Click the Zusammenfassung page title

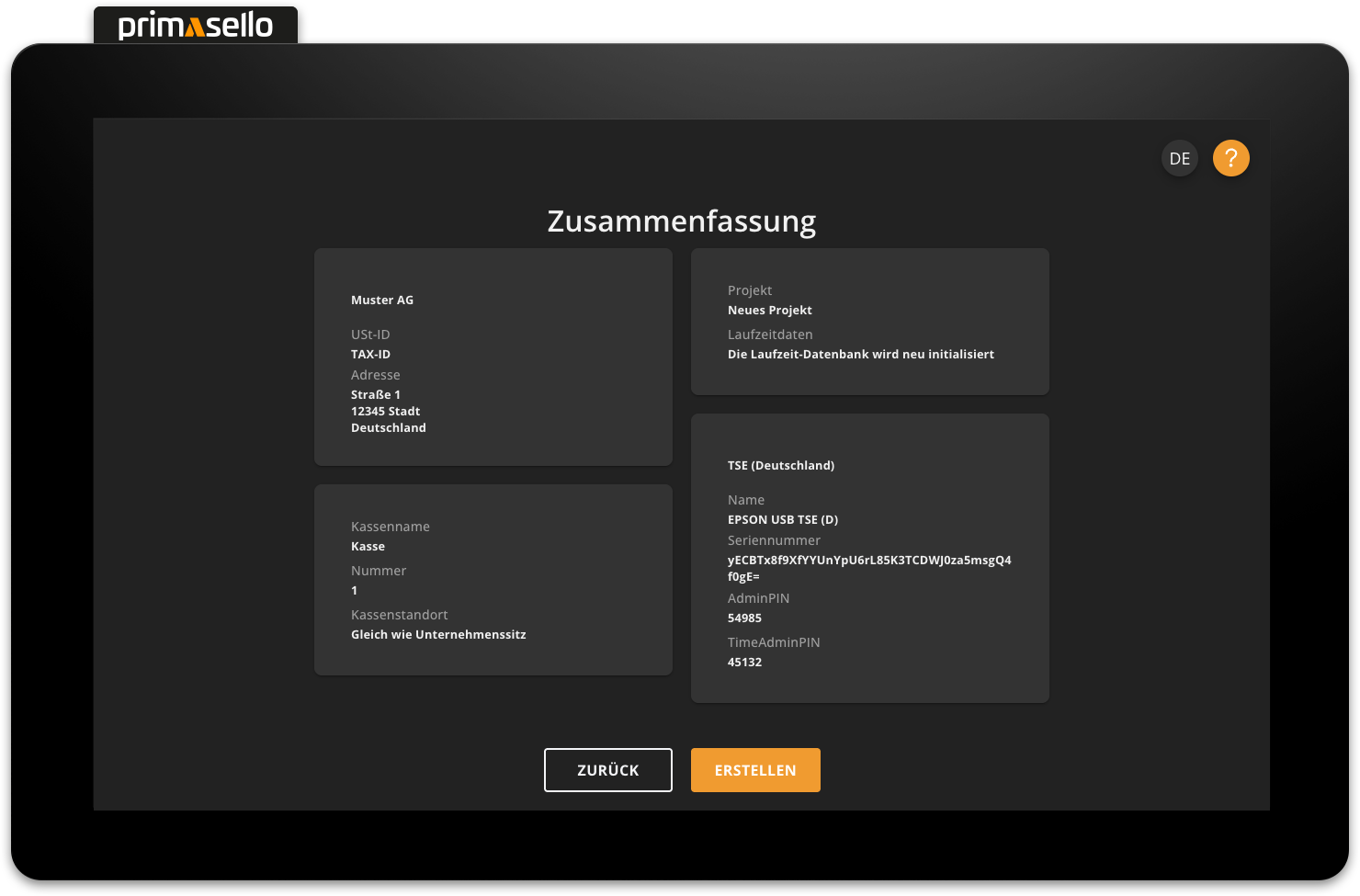tap(681, 221)
